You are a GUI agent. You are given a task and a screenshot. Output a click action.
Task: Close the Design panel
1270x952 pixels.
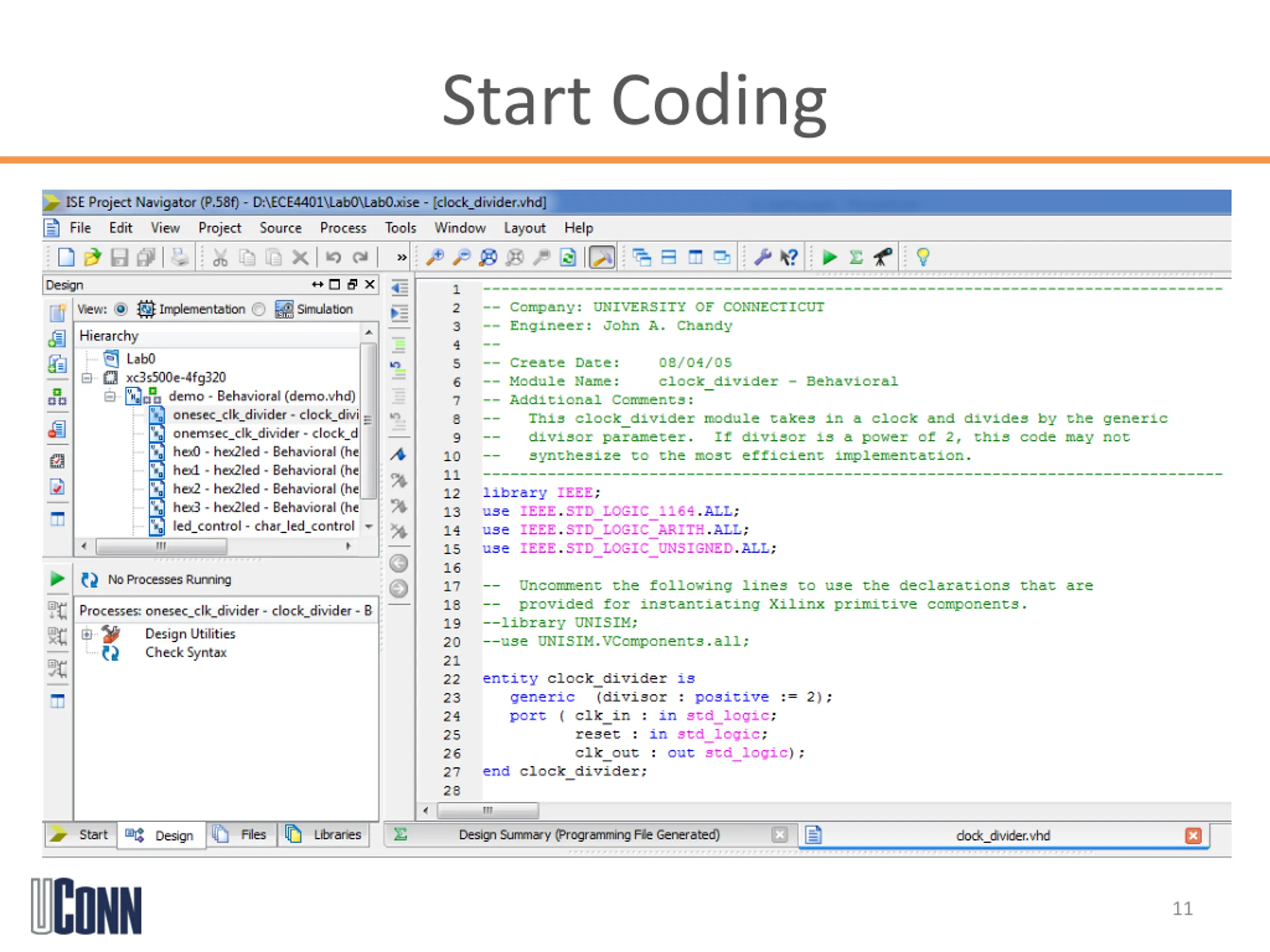370,284
